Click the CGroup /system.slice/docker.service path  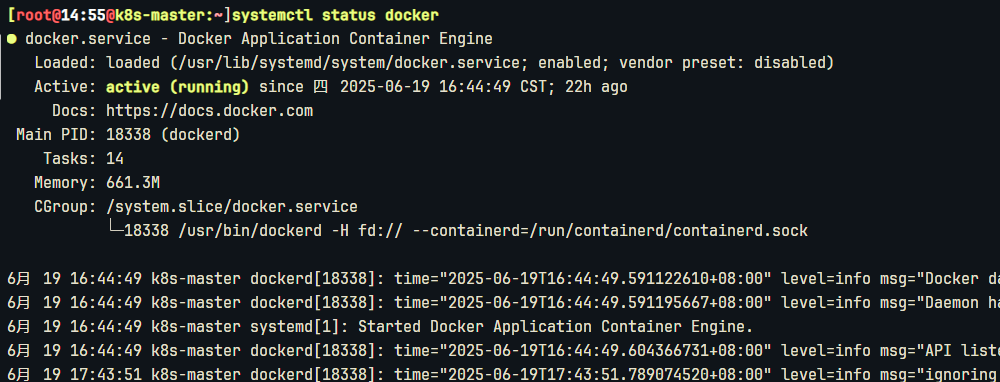[x=232, y=207]
